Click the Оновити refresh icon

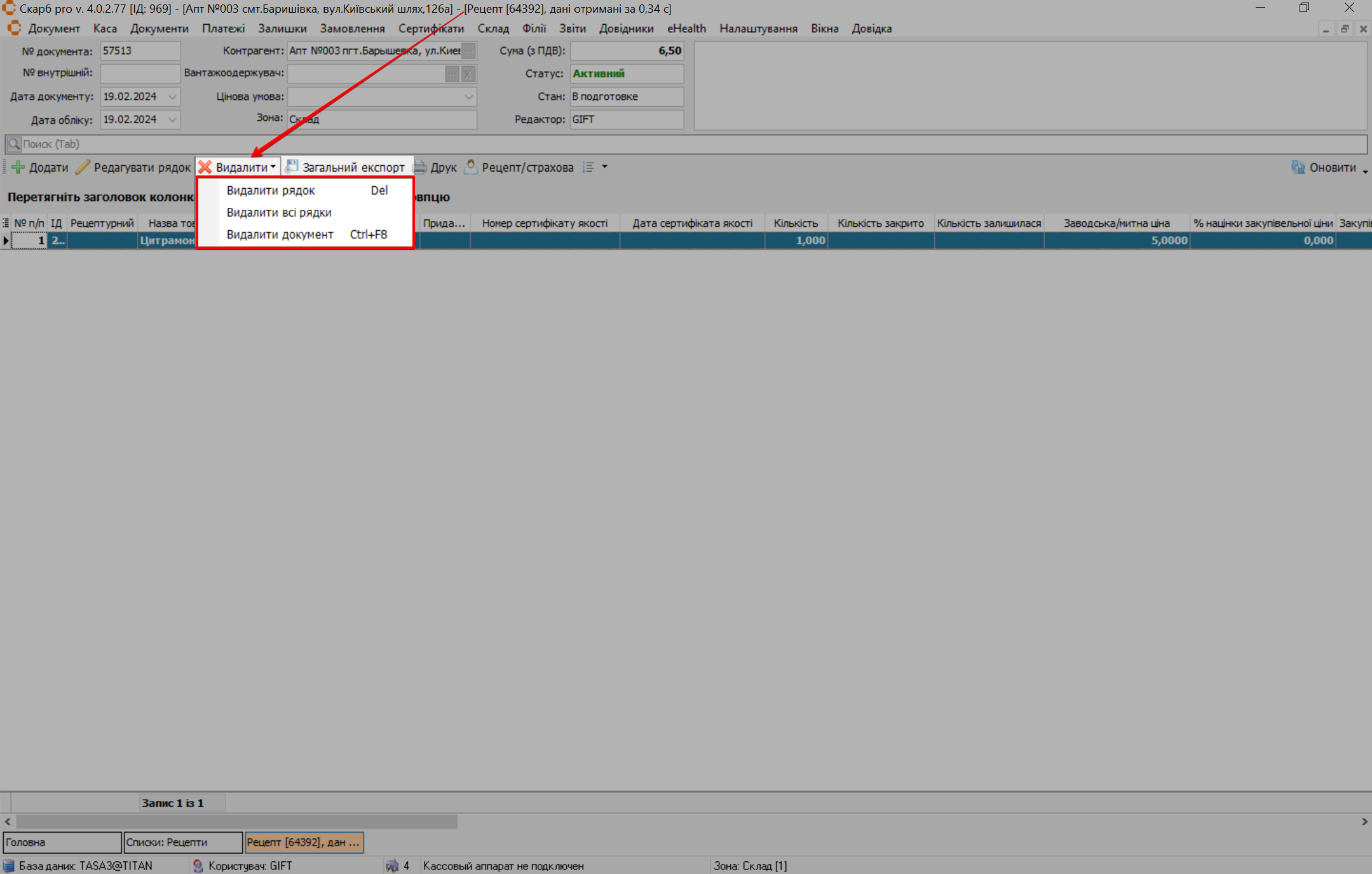pos(1298,167)
